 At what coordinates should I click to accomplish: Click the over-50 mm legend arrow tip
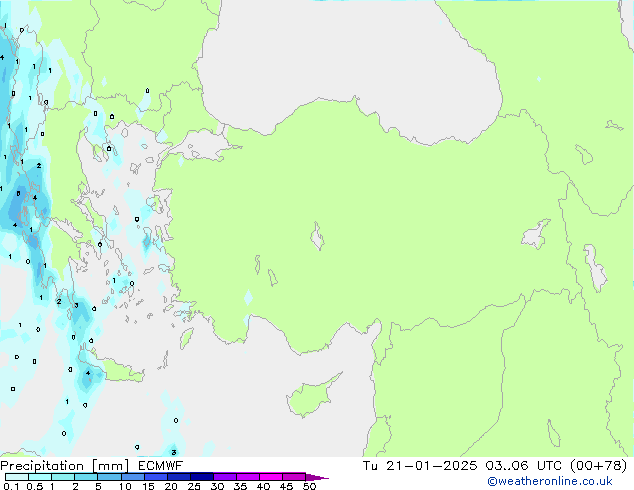317,477
